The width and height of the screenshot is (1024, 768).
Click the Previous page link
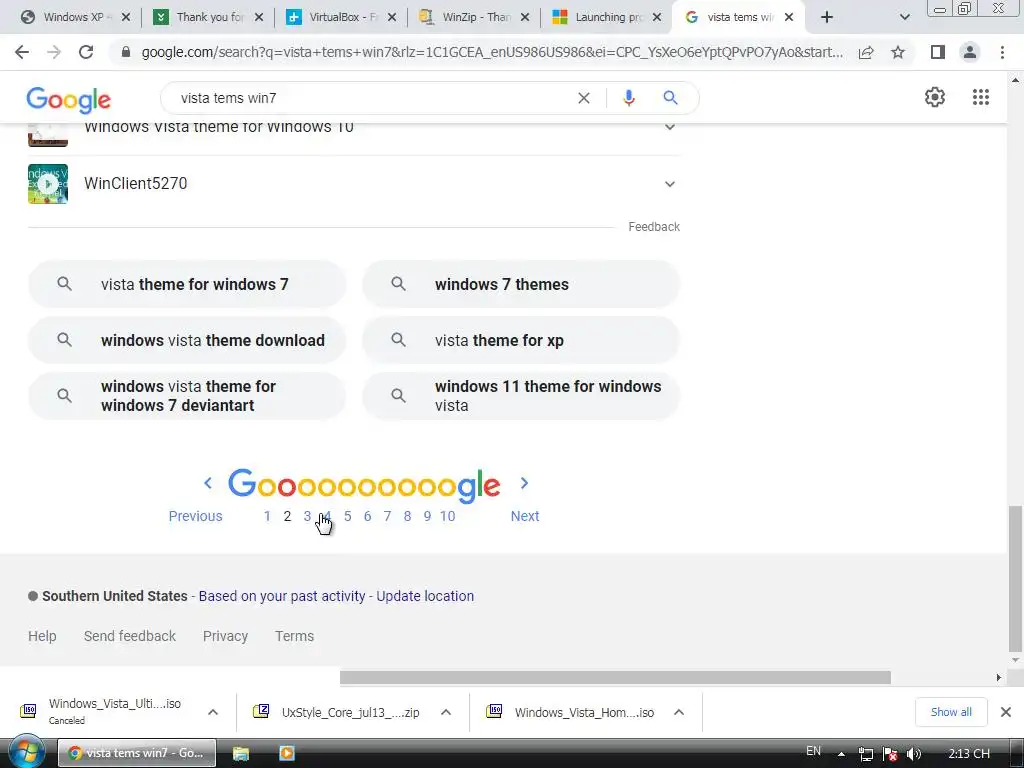click(x=195, y=516)
